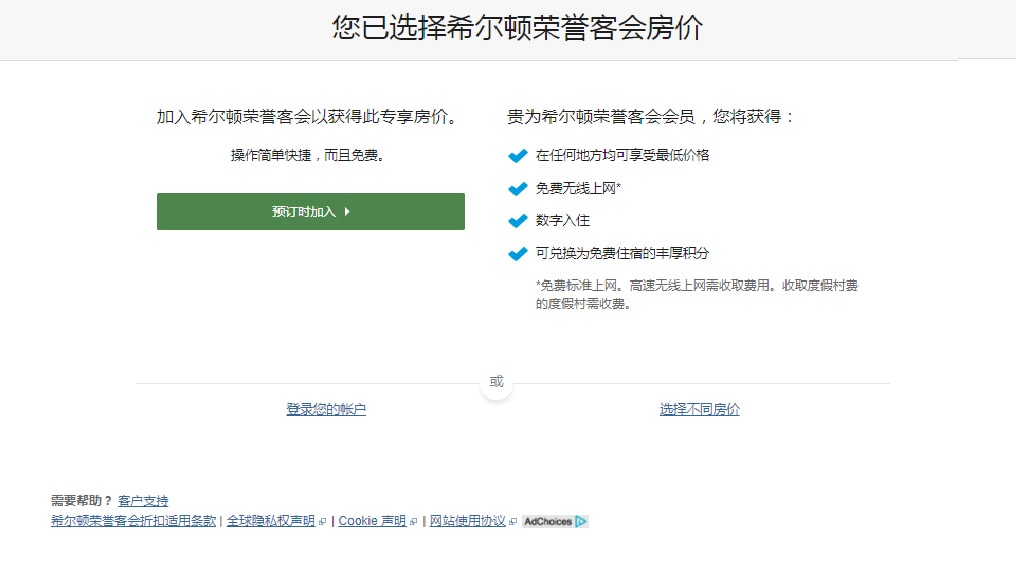The width and height of the screenshot is (1016, 566).
Task: Click the heading 您已选择希尔顿荣誉客会房价
Action: 518,28
